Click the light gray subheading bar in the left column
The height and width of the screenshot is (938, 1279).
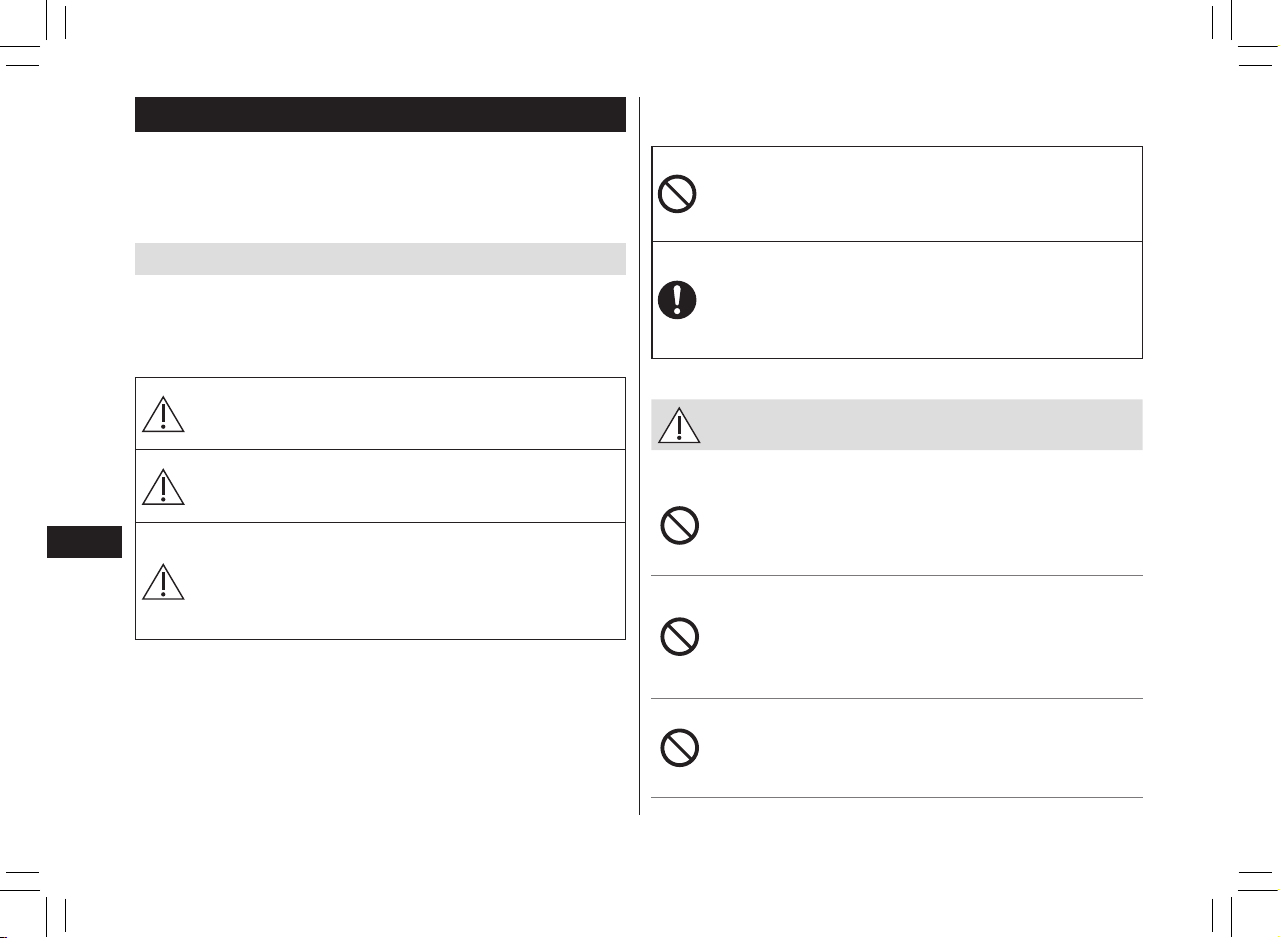380,259
